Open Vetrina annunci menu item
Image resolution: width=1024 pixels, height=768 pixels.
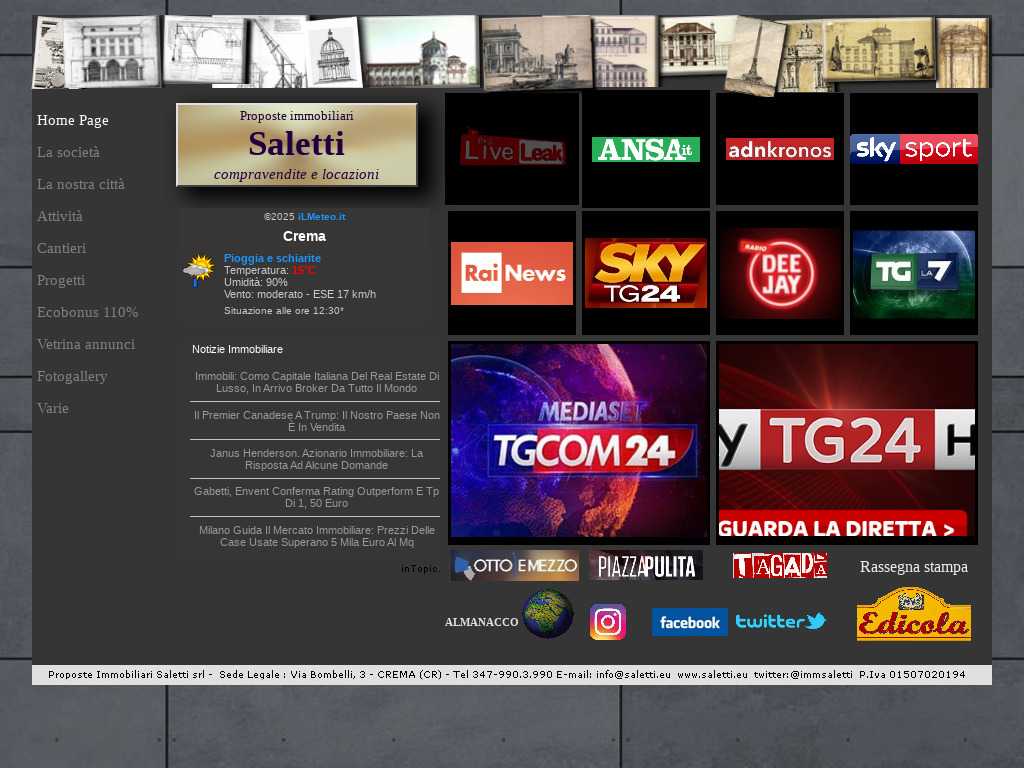coord(86,344)
